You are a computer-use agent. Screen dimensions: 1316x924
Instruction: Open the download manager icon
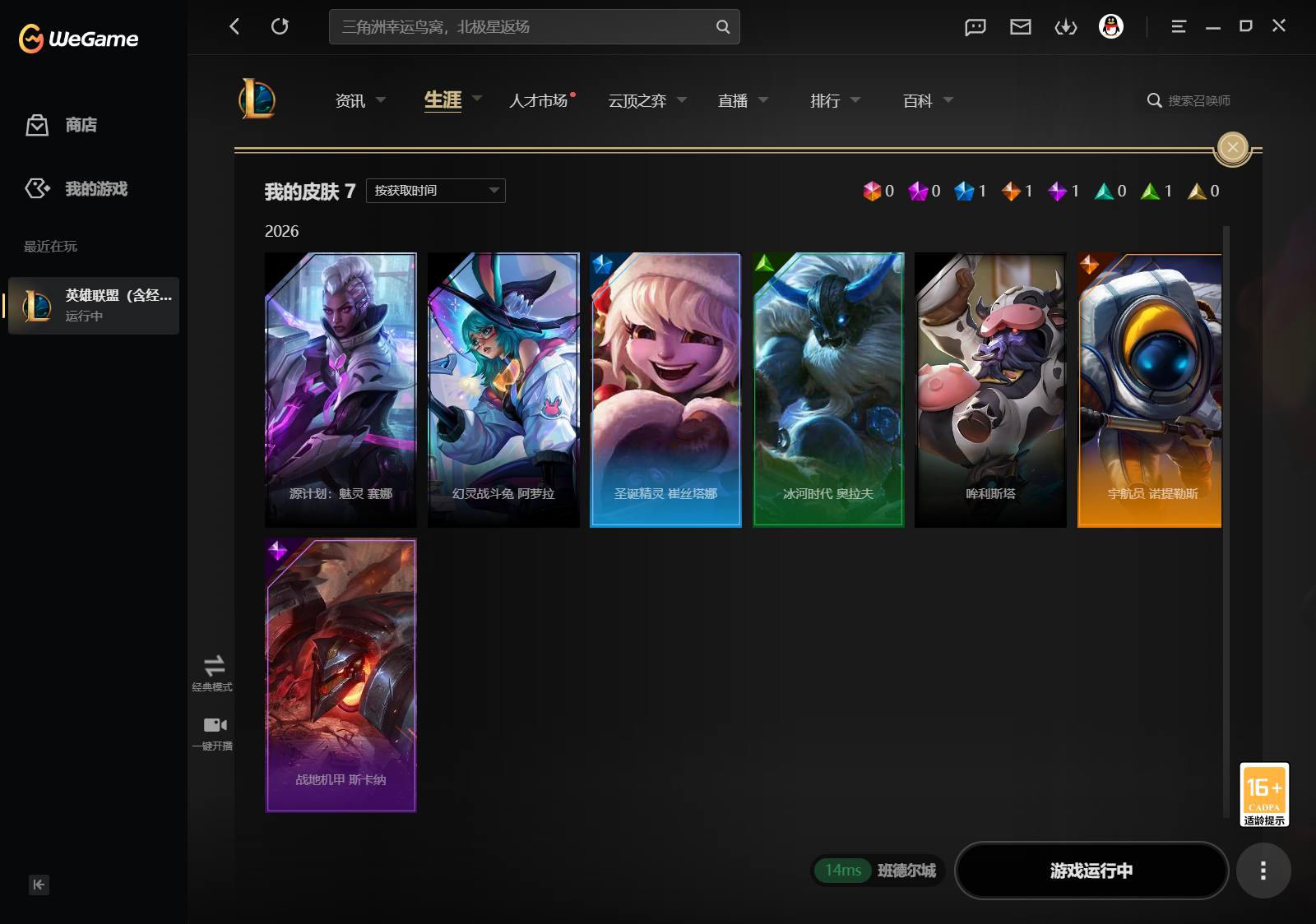[x=1065, y=27]
